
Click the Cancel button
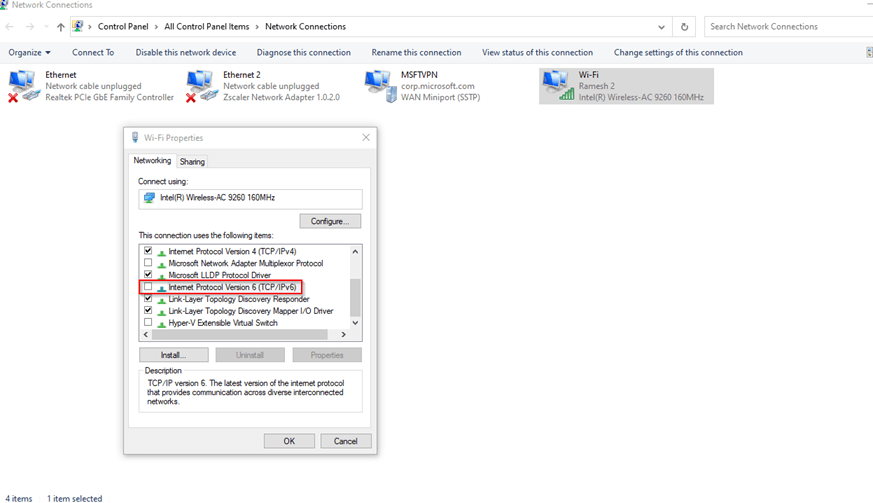(x=346, y=441)
